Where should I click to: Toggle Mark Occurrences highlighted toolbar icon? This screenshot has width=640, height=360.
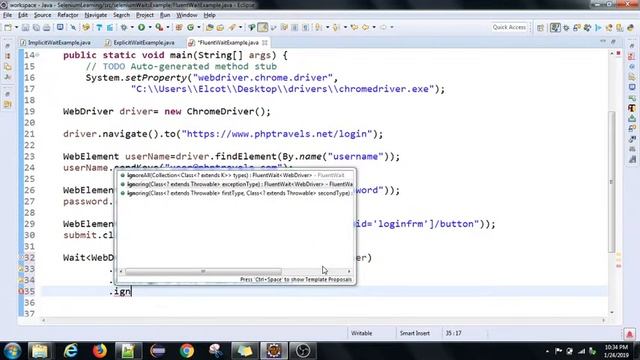(x=262, y=27)
